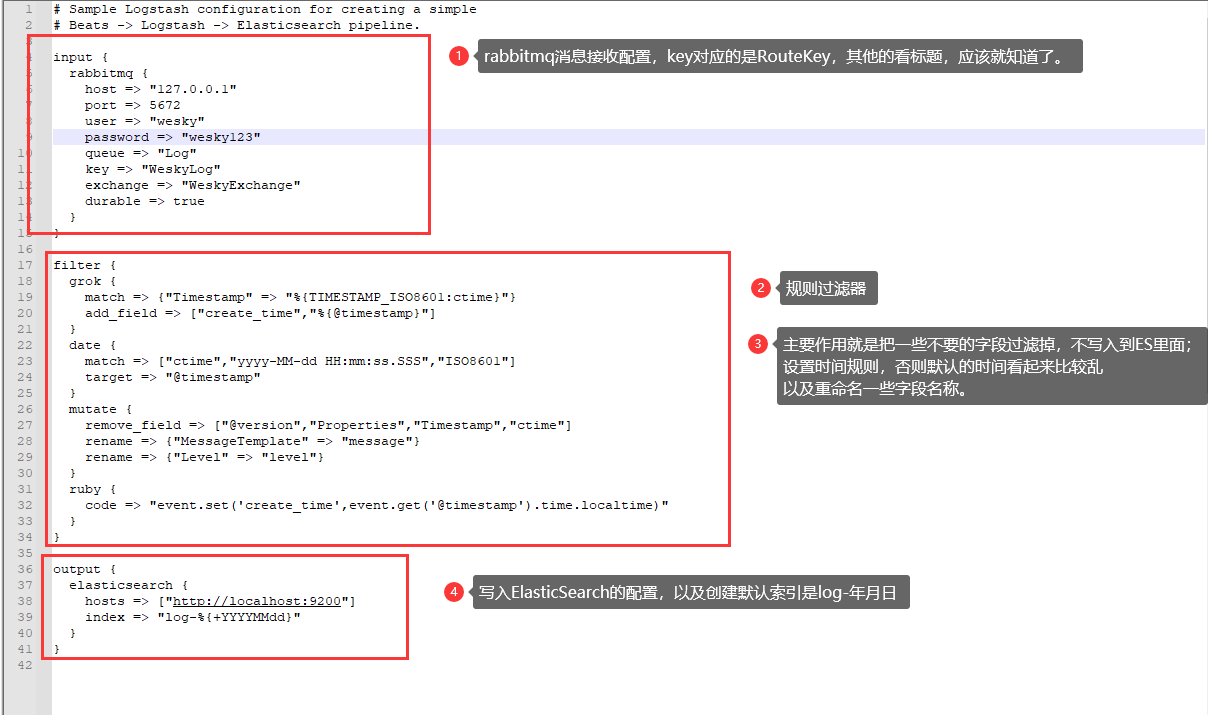The height and width of the screenshot is (715, 1208).
Task: Click the word "hosts" in the output block
Action: pyautogui.click(x=104, y=601)
